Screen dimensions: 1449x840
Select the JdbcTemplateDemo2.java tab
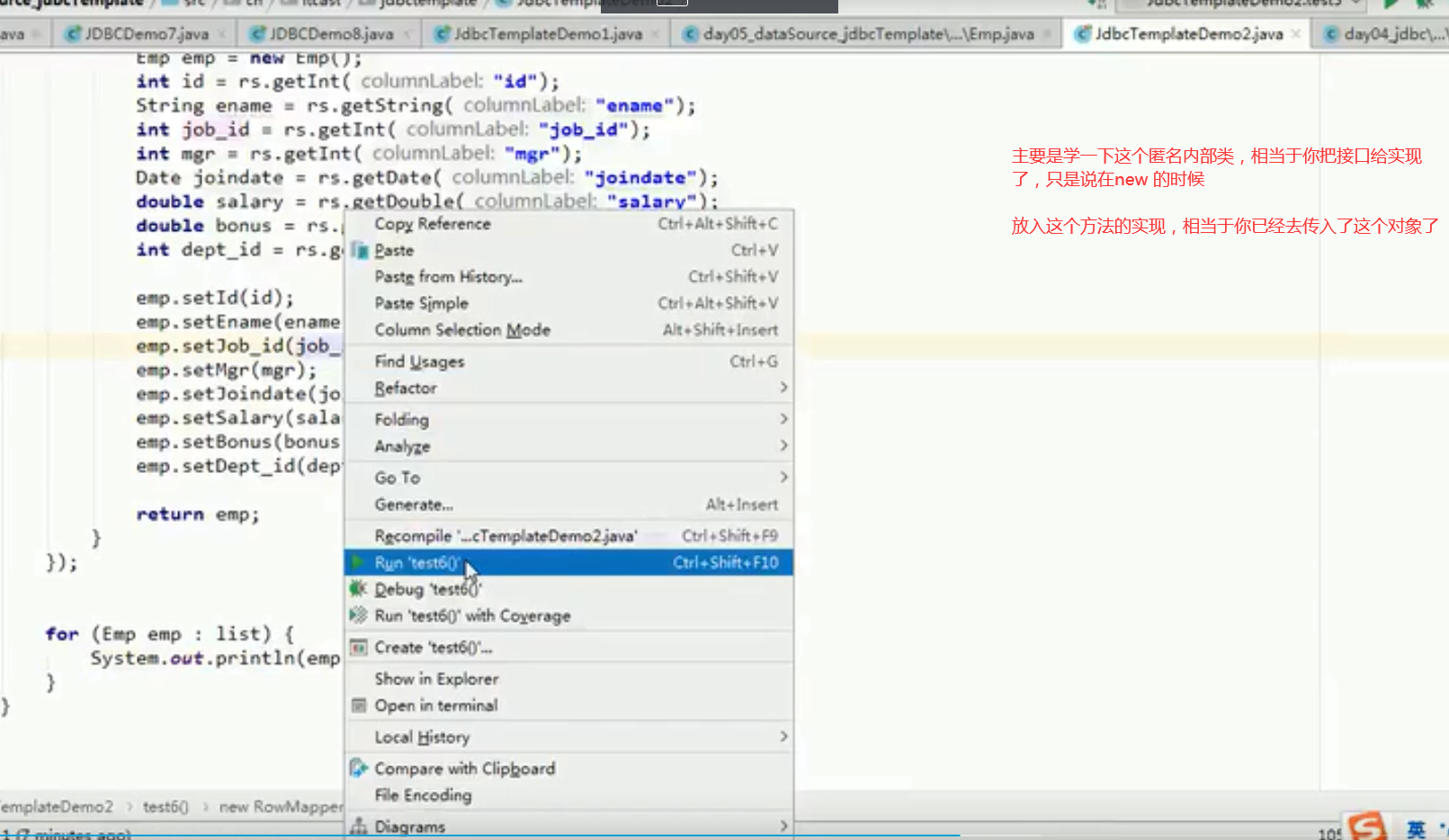click(1187, 34)
